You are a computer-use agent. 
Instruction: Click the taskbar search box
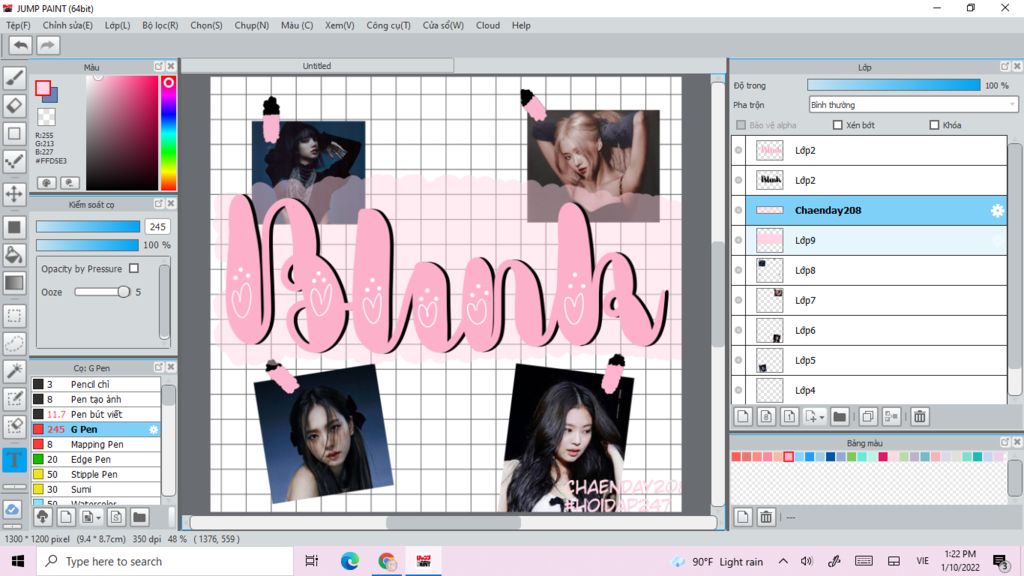pyautogui.click(x=165, y=561)
